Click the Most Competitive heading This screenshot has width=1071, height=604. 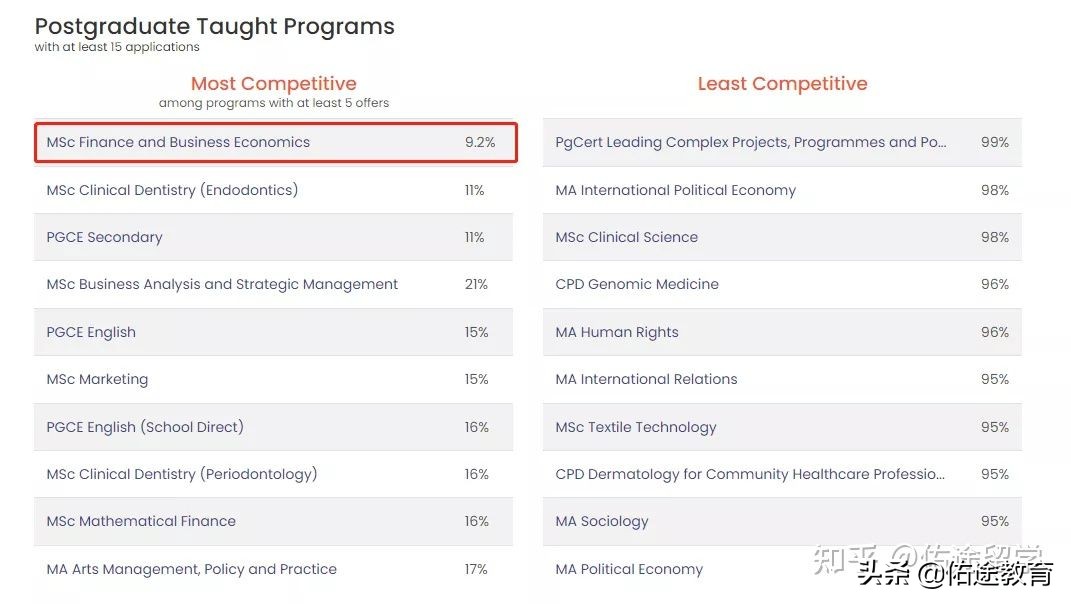tap(273, 84)
